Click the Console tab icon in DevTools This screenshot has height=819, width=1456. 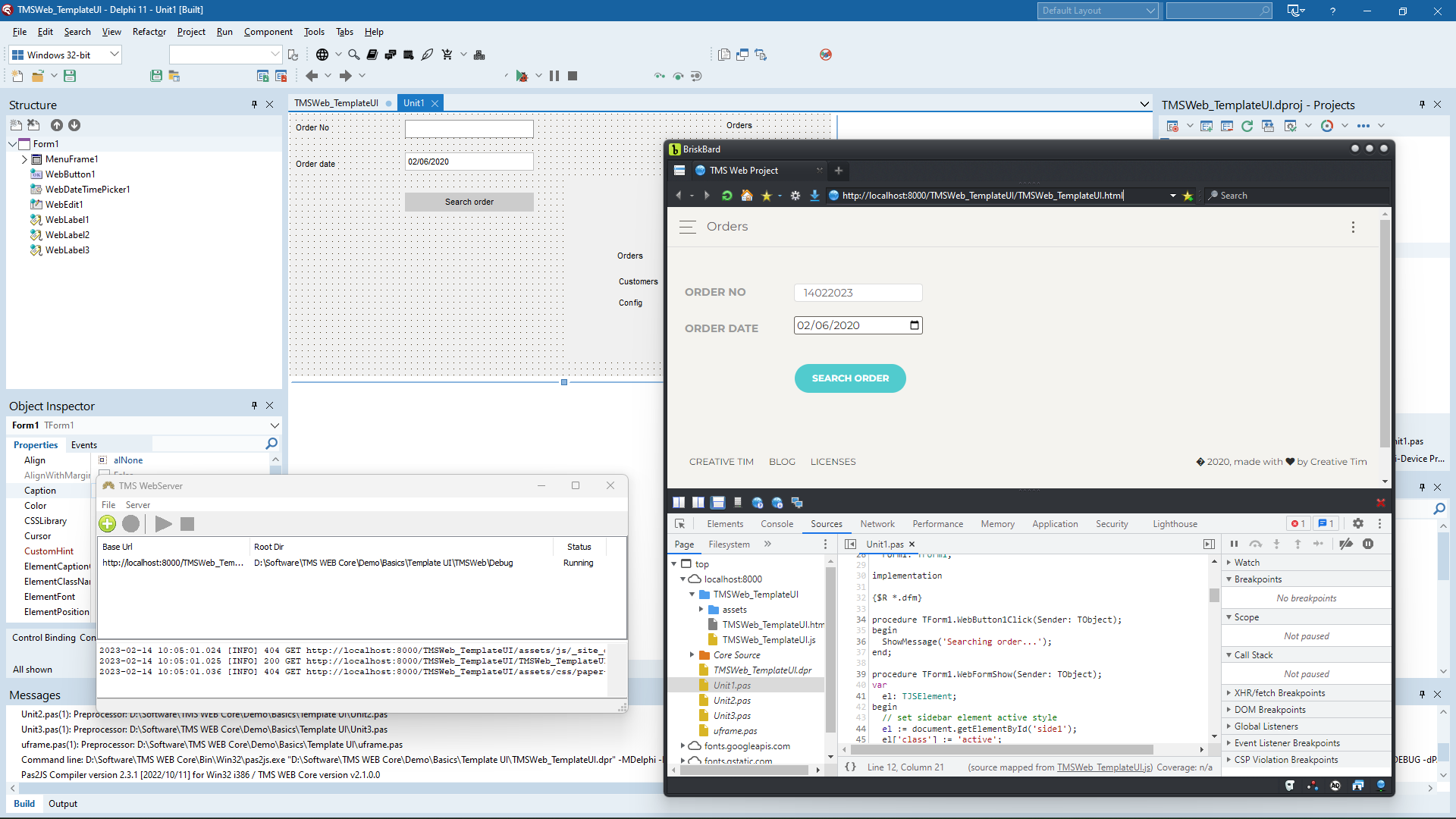tap(776, 524)
